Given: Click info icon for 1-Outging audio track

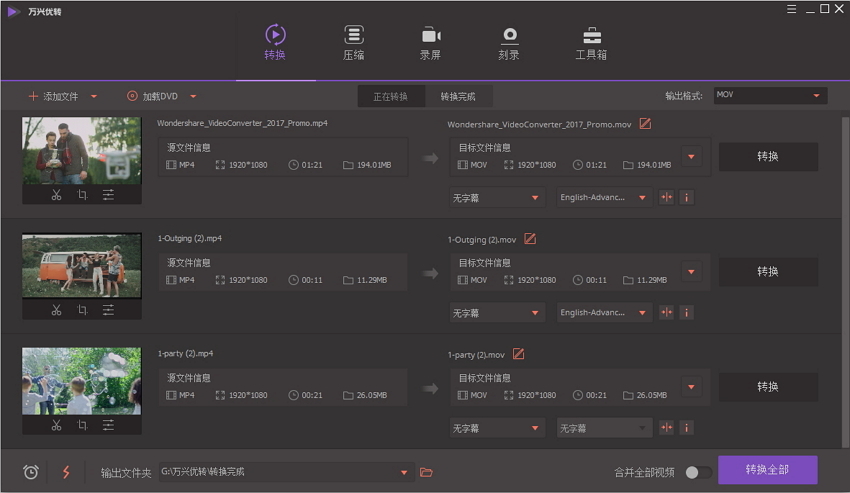Looking at the screenshot, I should pyautogui.click(x=686, y=312).
